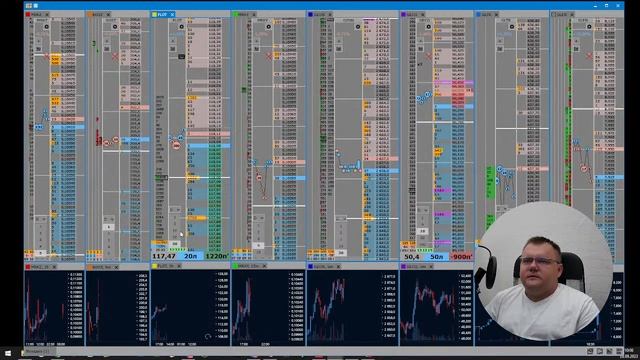Click round black button in dark-blue-tab order book
The width and height of the screenshot is (640, 360).
(358, 27)
